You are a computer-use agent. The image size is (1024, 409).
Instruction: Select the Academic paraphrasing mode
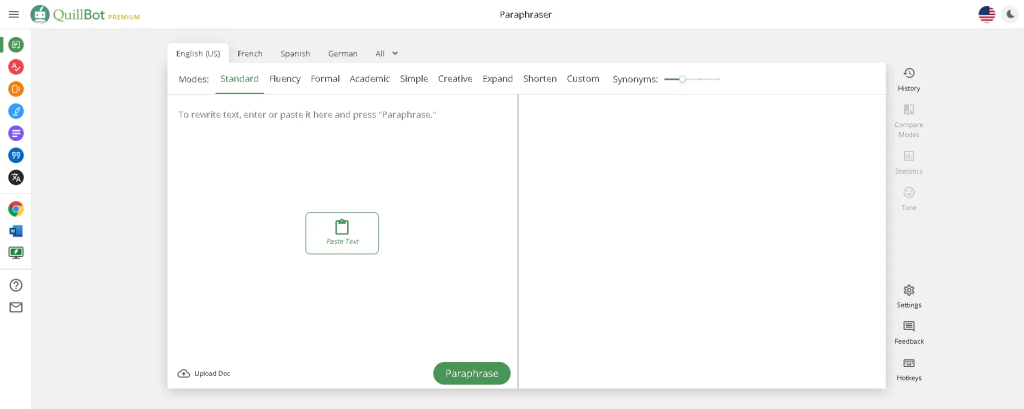[370, 79]
